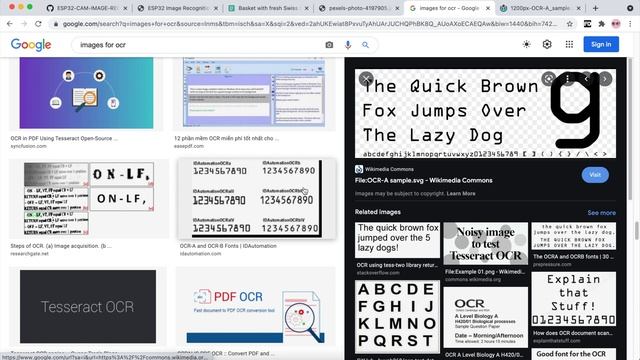Image resolution: width=640 pixels, height=360 pixels.
Task: Open the preview three-dot options menu
Action: [567, 78]
